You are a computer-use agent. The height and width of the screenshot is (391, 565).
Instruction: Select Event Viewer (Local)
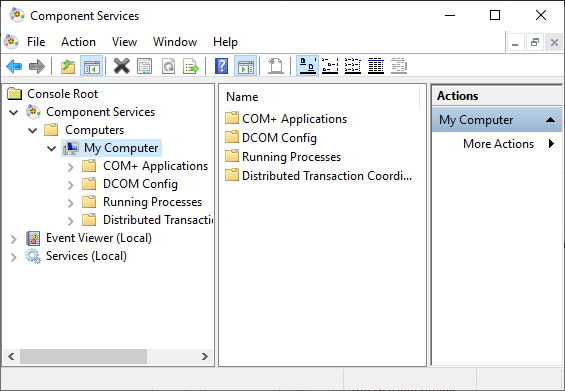pos(99,238)
